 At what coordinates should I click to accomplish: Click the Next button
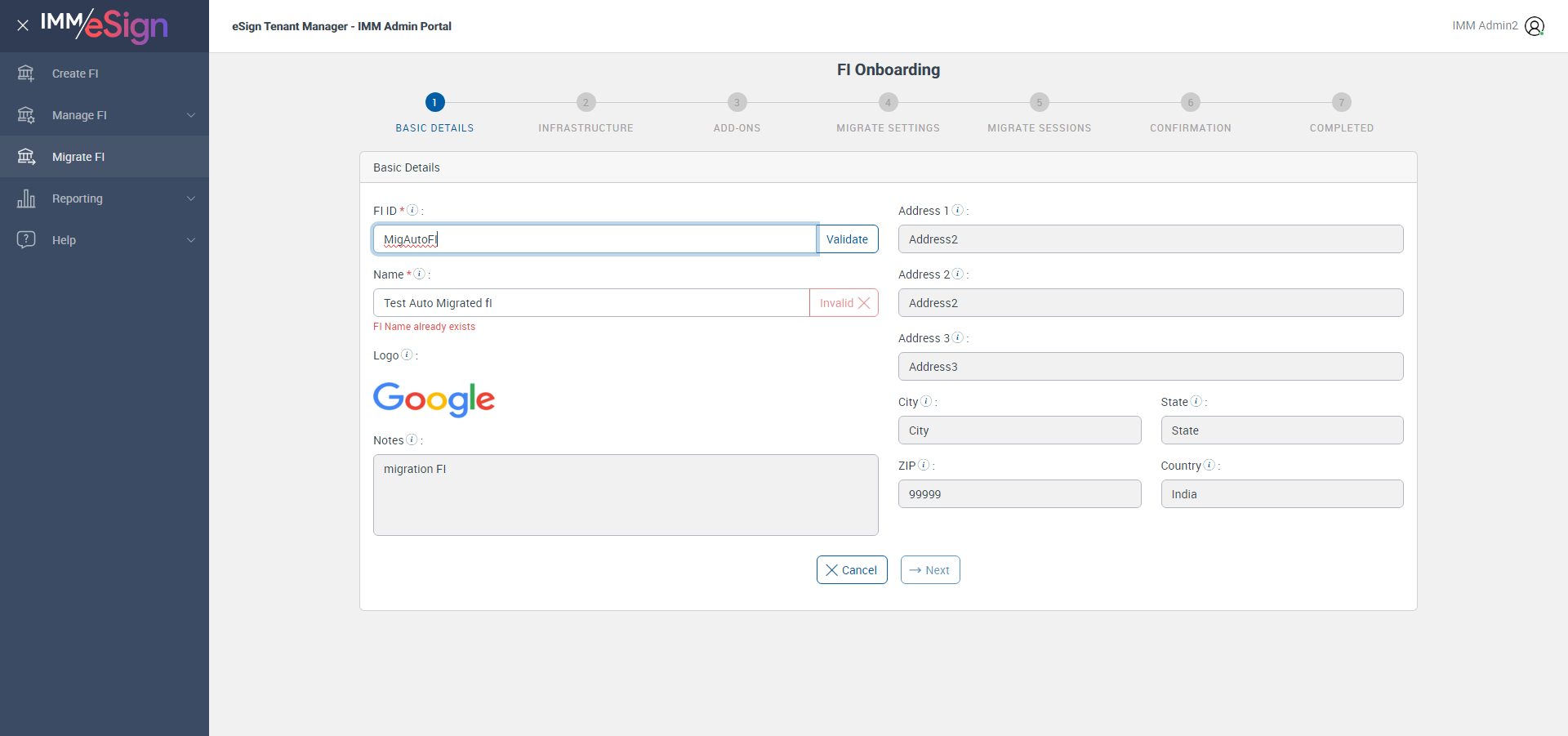coord(929,570)
